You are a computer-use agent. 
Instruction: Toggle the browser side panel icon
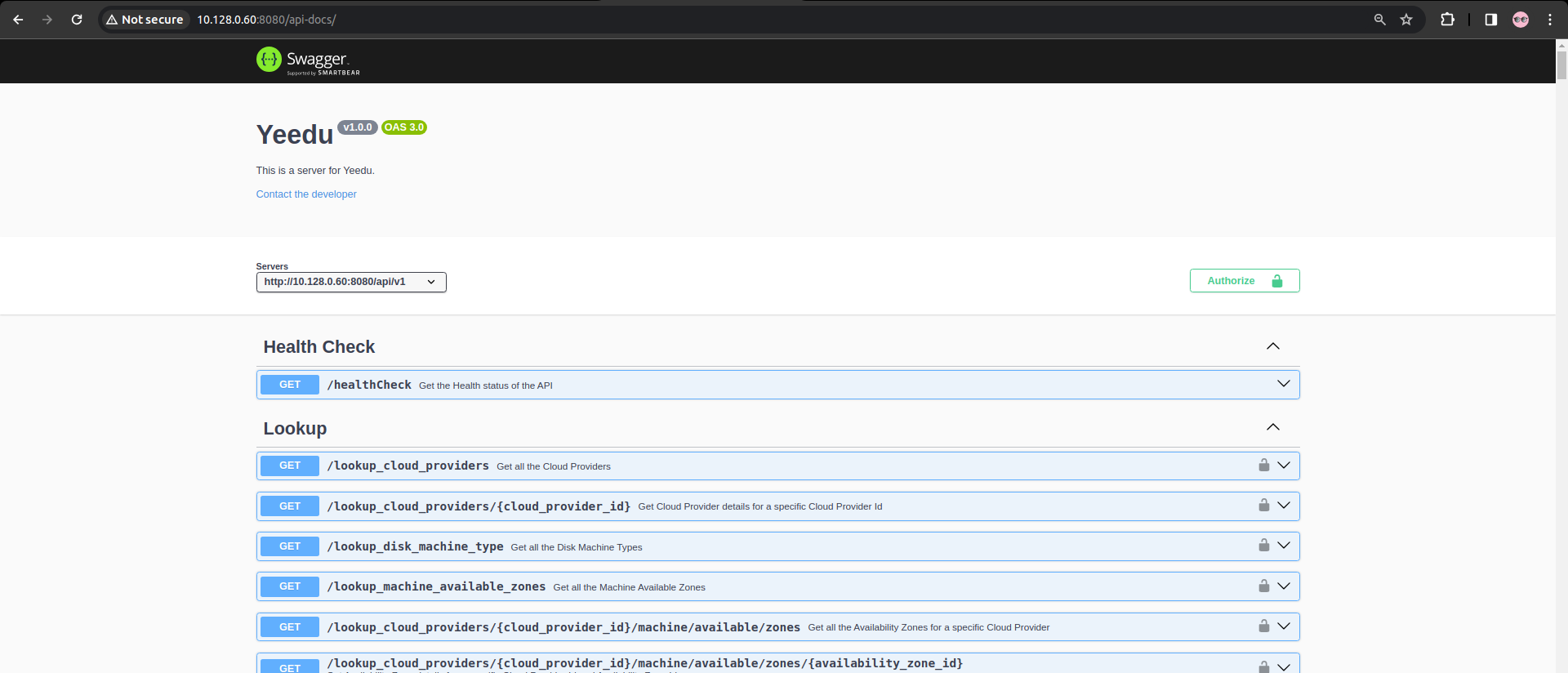coord(1490,20)
